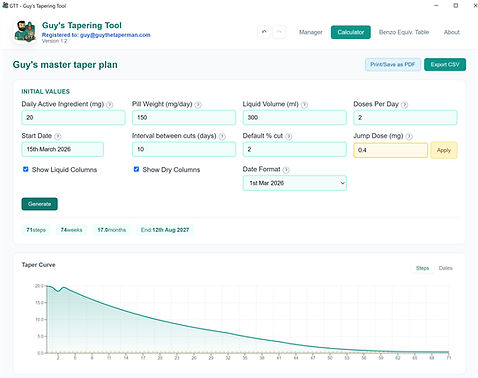Click the redo arrow icon

[279, 32]
